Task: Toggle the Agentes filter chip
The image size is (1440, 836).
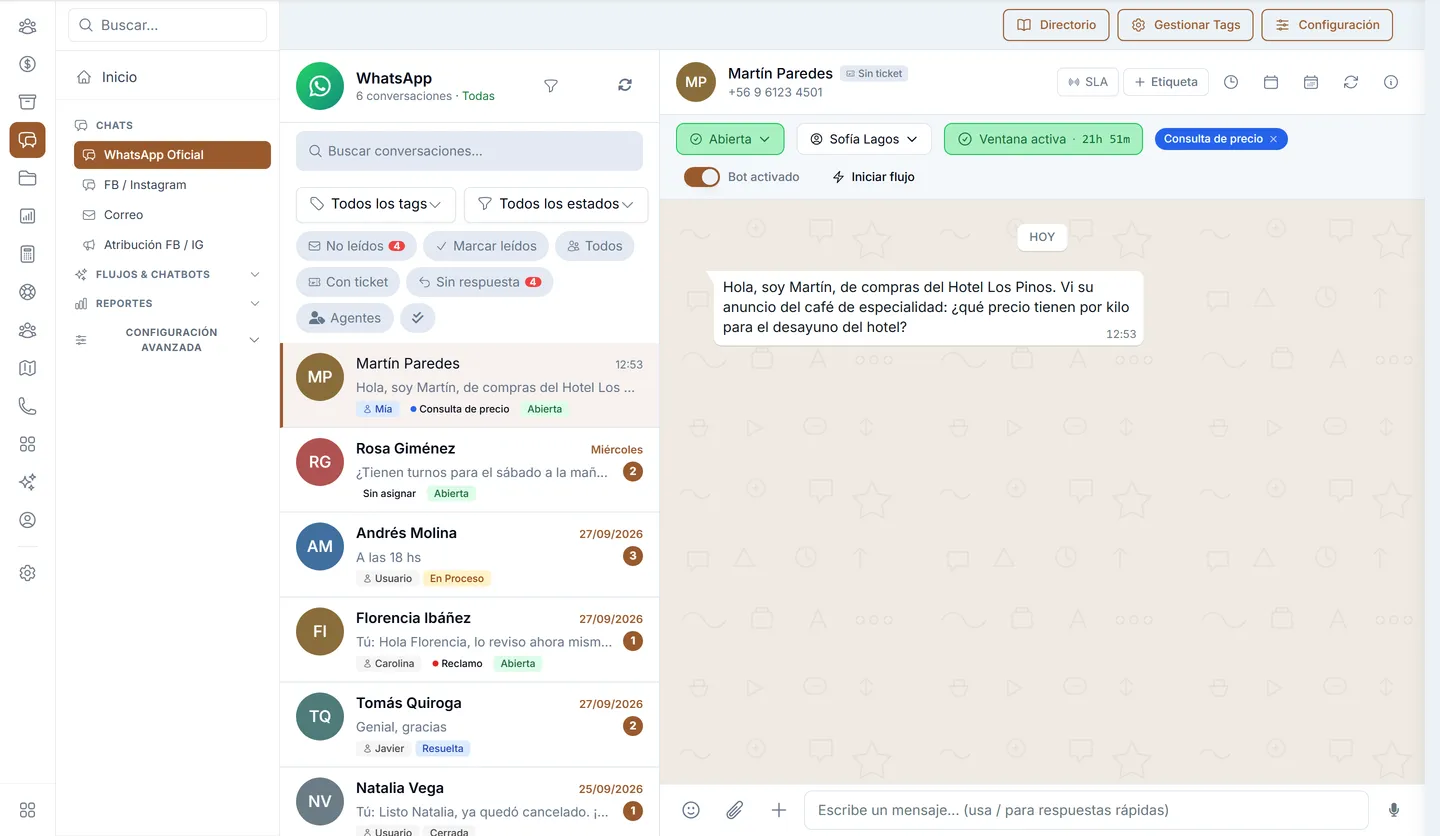Action: [345, 318]
